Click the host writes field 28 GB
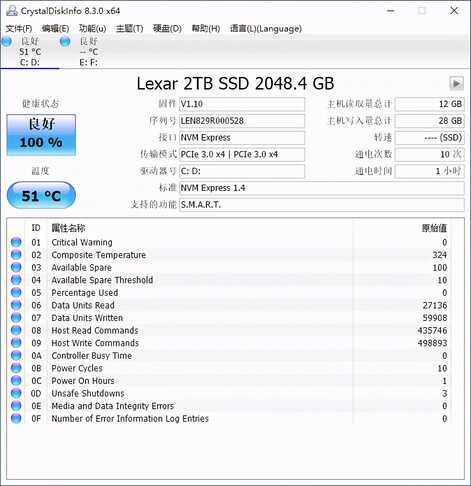 point(429,121)
